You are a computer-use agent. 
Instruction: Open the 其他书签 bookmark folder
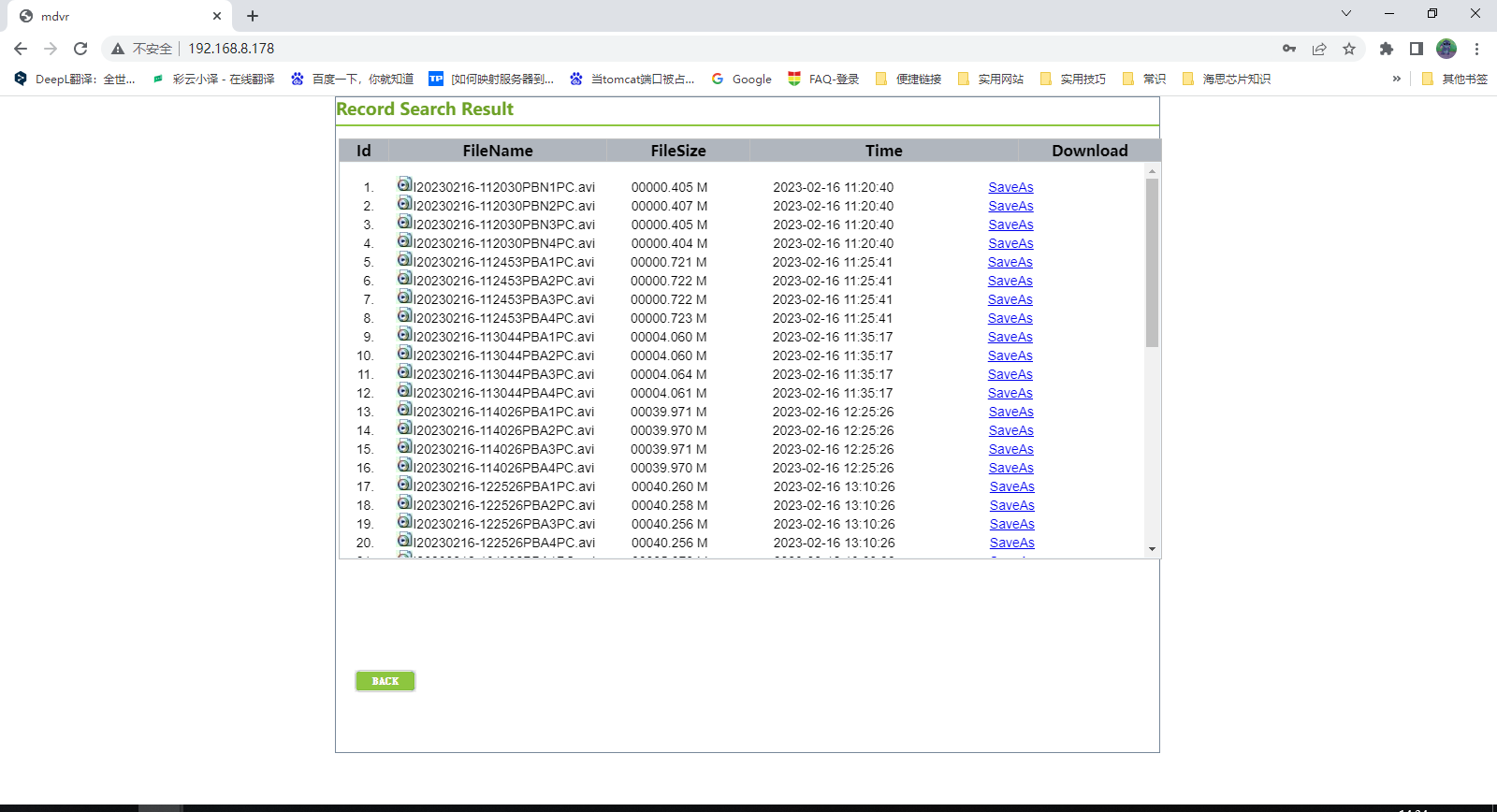point(1454,79)
